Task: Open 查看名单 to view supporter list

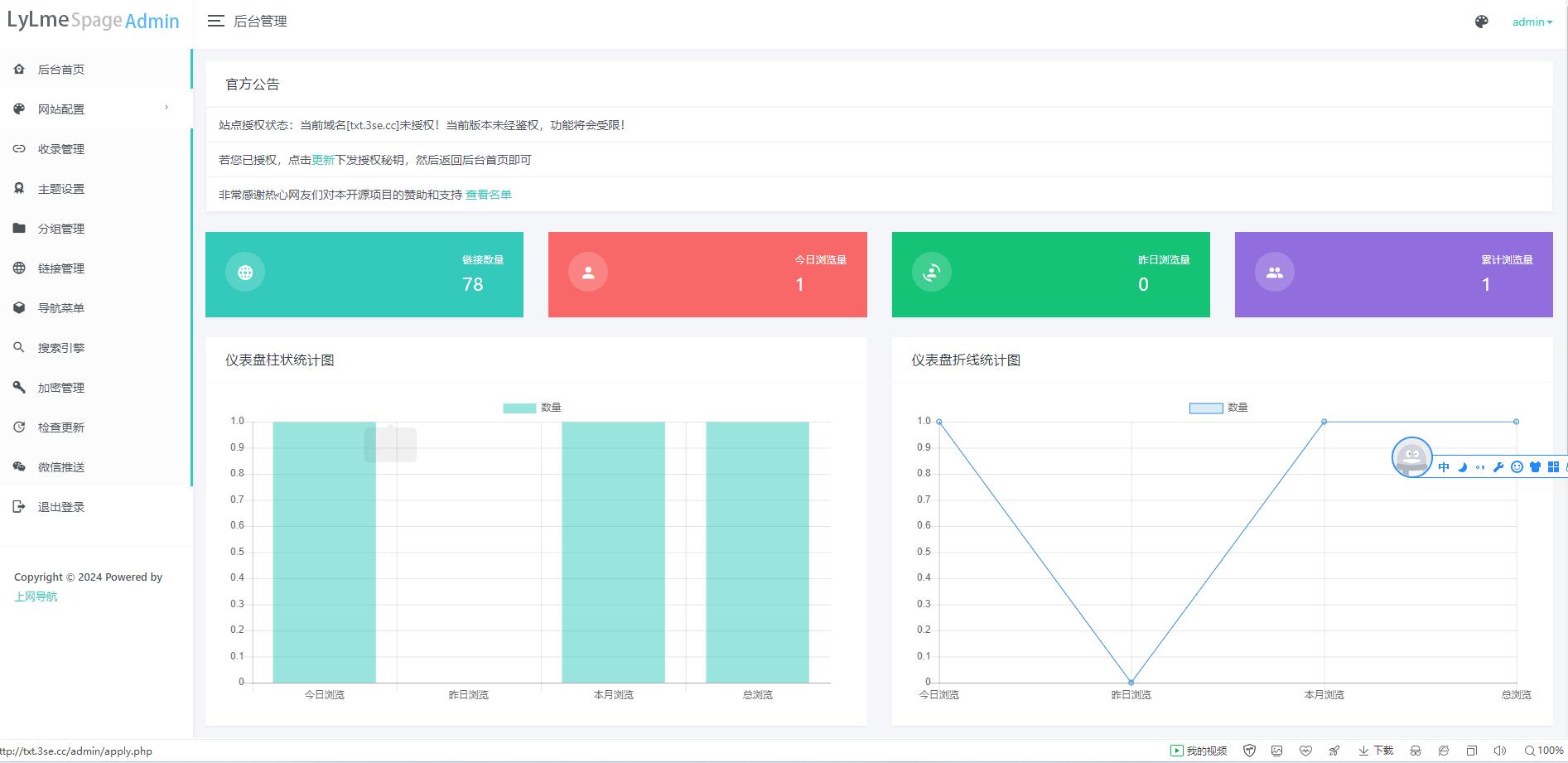Action: pos(489,194)
